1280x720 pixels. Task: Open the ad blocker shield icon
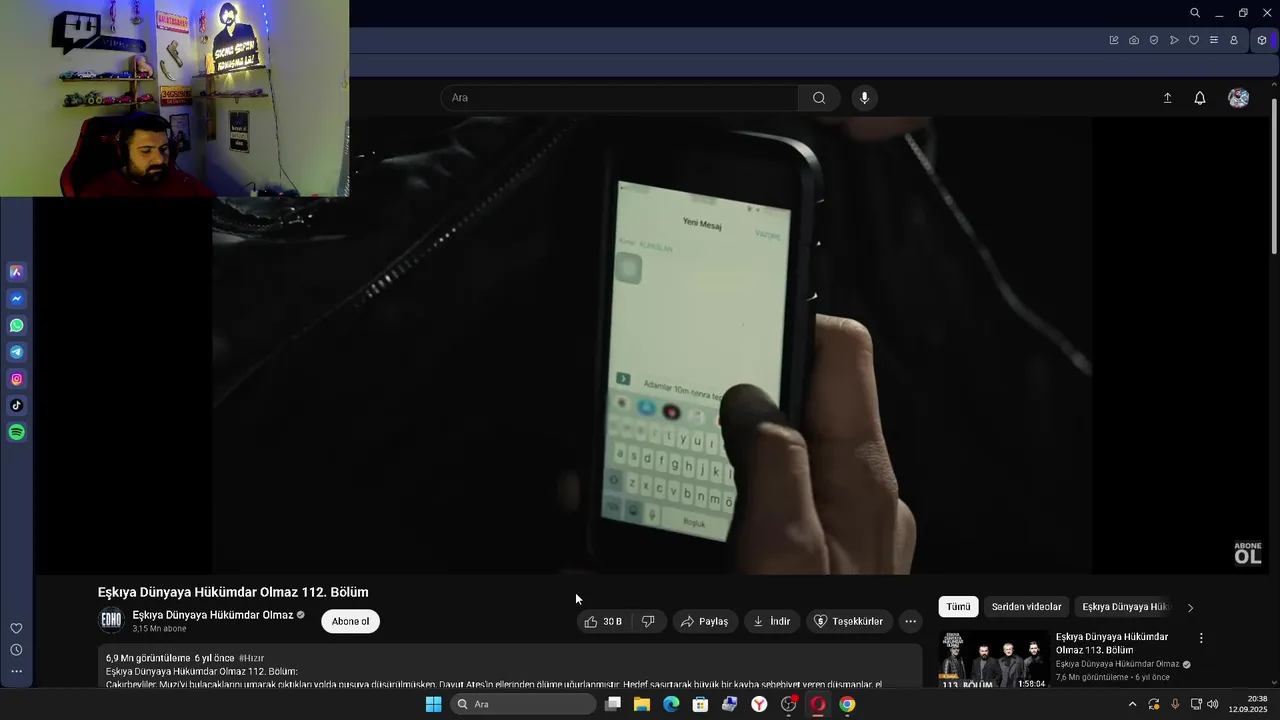click(x=1154, y=40)
